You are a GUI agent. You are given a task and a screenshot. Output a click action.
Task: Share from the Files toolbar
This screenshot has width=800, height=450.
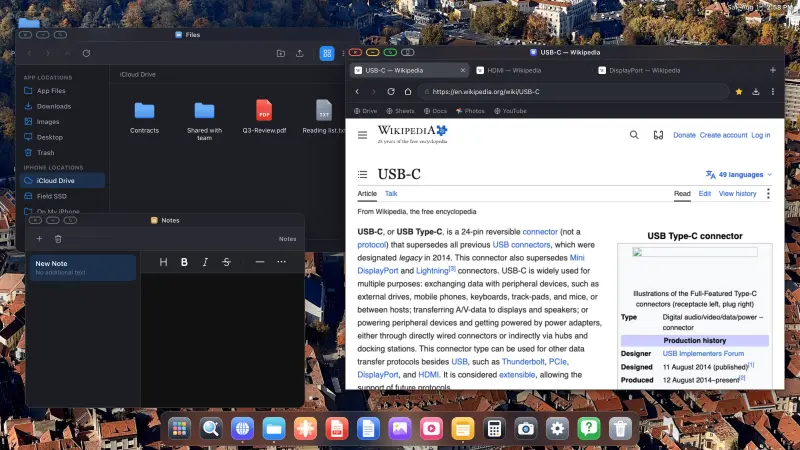[299, 53]
